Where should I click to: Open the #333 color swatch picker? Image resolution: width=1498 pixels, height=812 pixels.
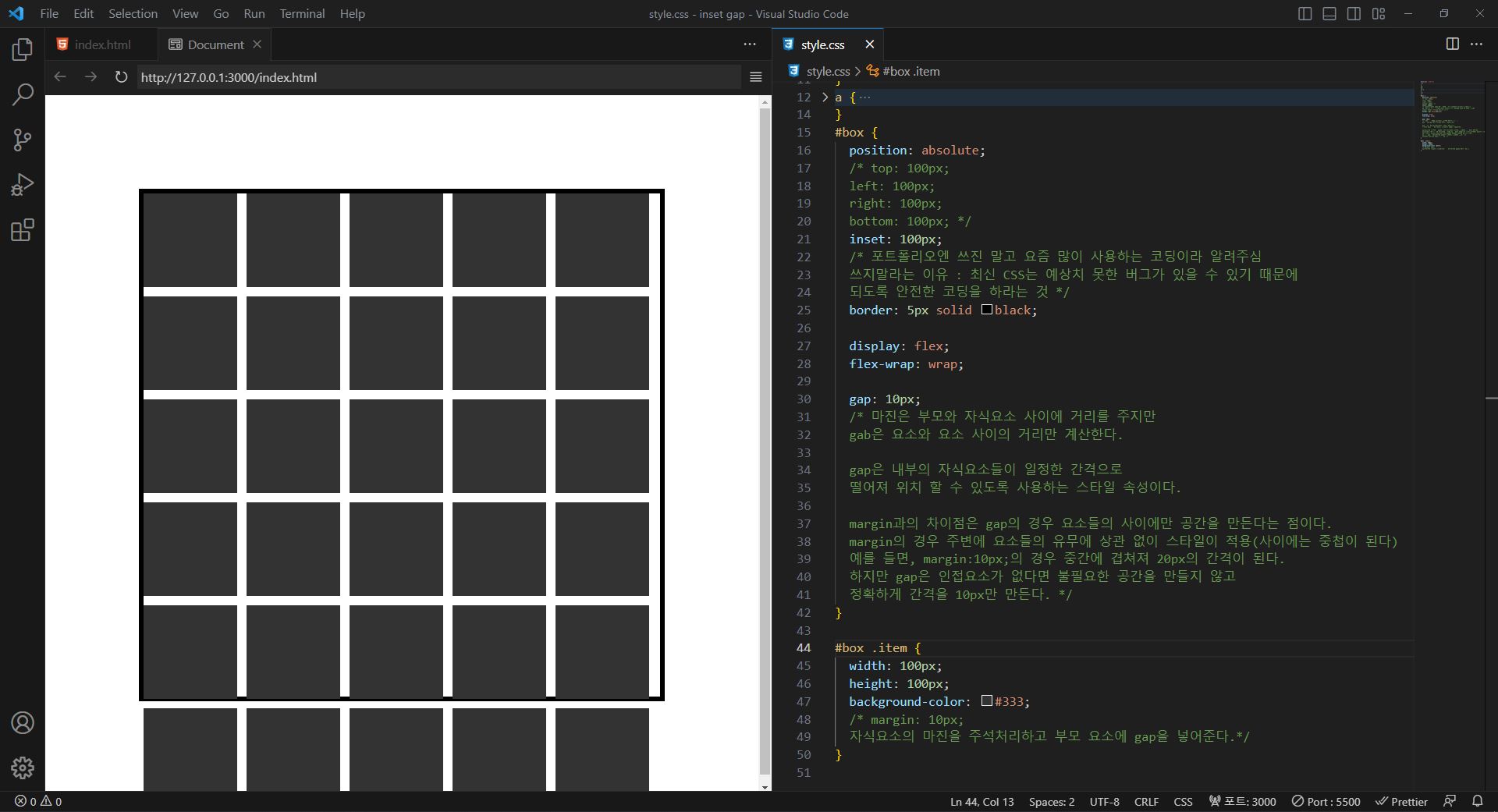[x=987, y=701]
